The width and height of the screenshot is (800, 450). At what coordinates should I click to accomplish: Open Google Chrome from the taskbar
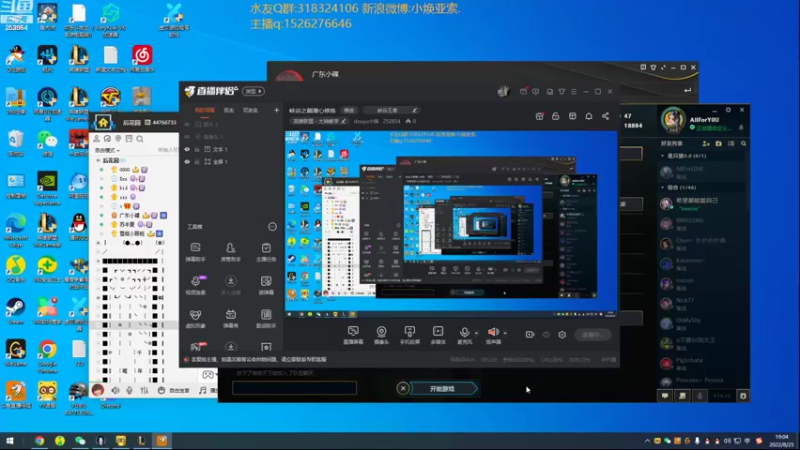39,441
